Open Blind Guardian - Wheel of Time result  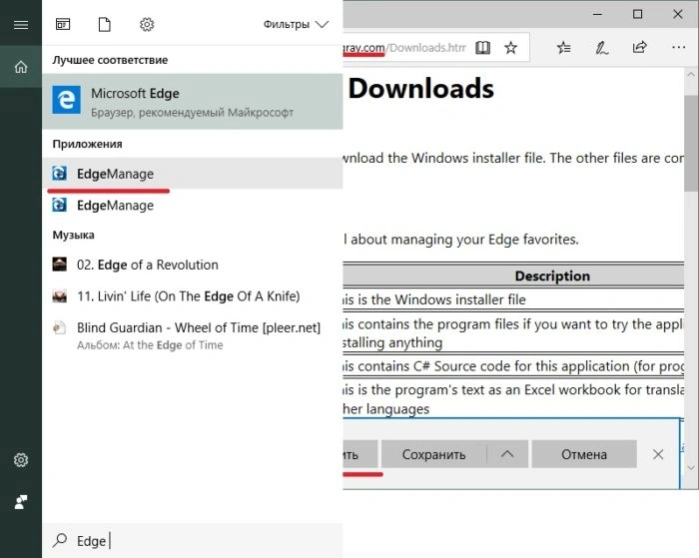(193, 335)
